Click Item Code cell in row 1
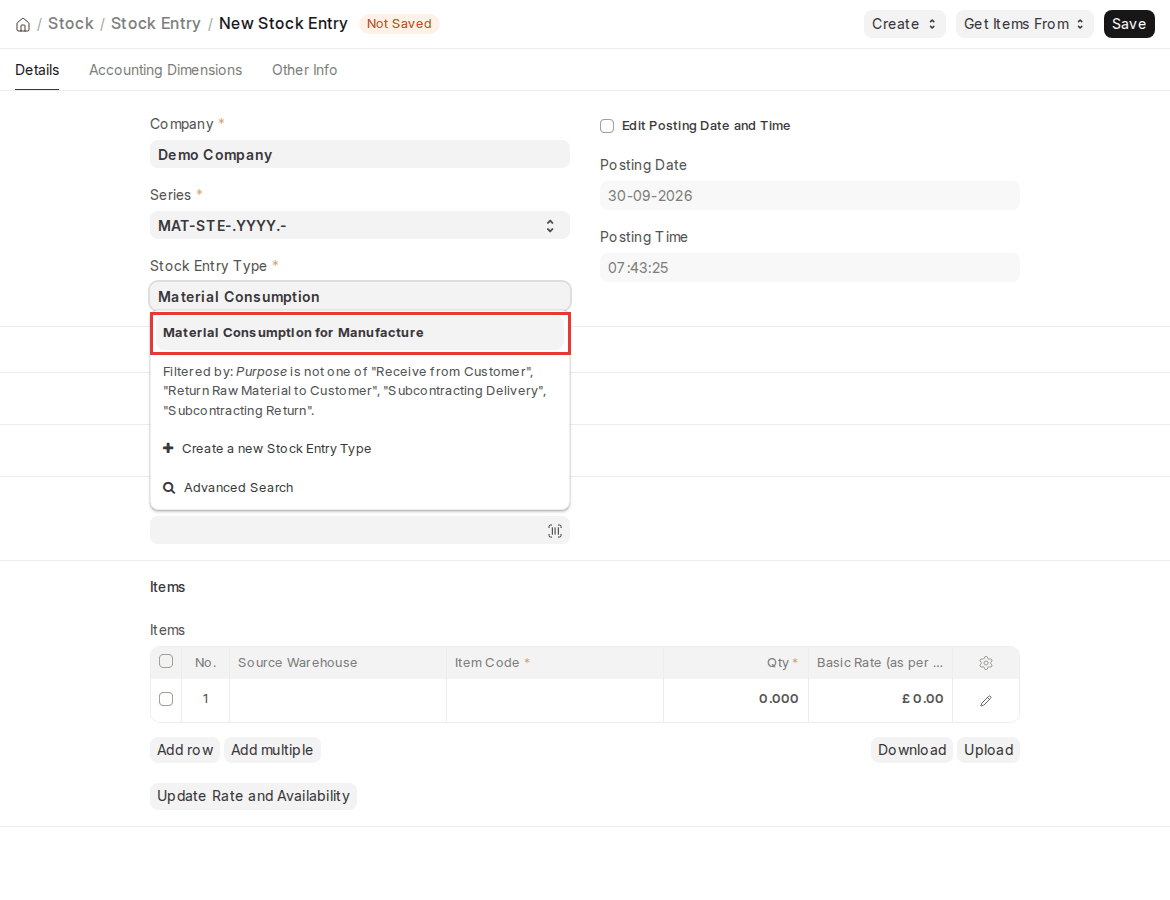Screen dimensions: 1170x900 coord(554,700)
